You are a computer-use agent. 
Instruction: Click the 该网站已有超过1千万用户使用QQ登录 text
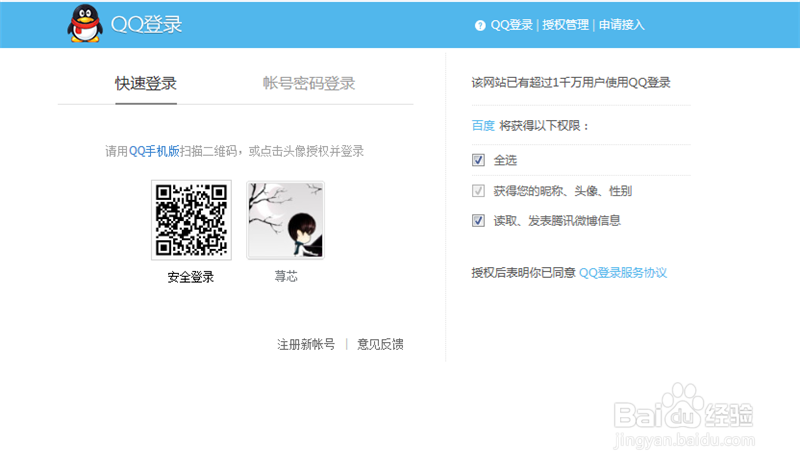tap(571, 83)
